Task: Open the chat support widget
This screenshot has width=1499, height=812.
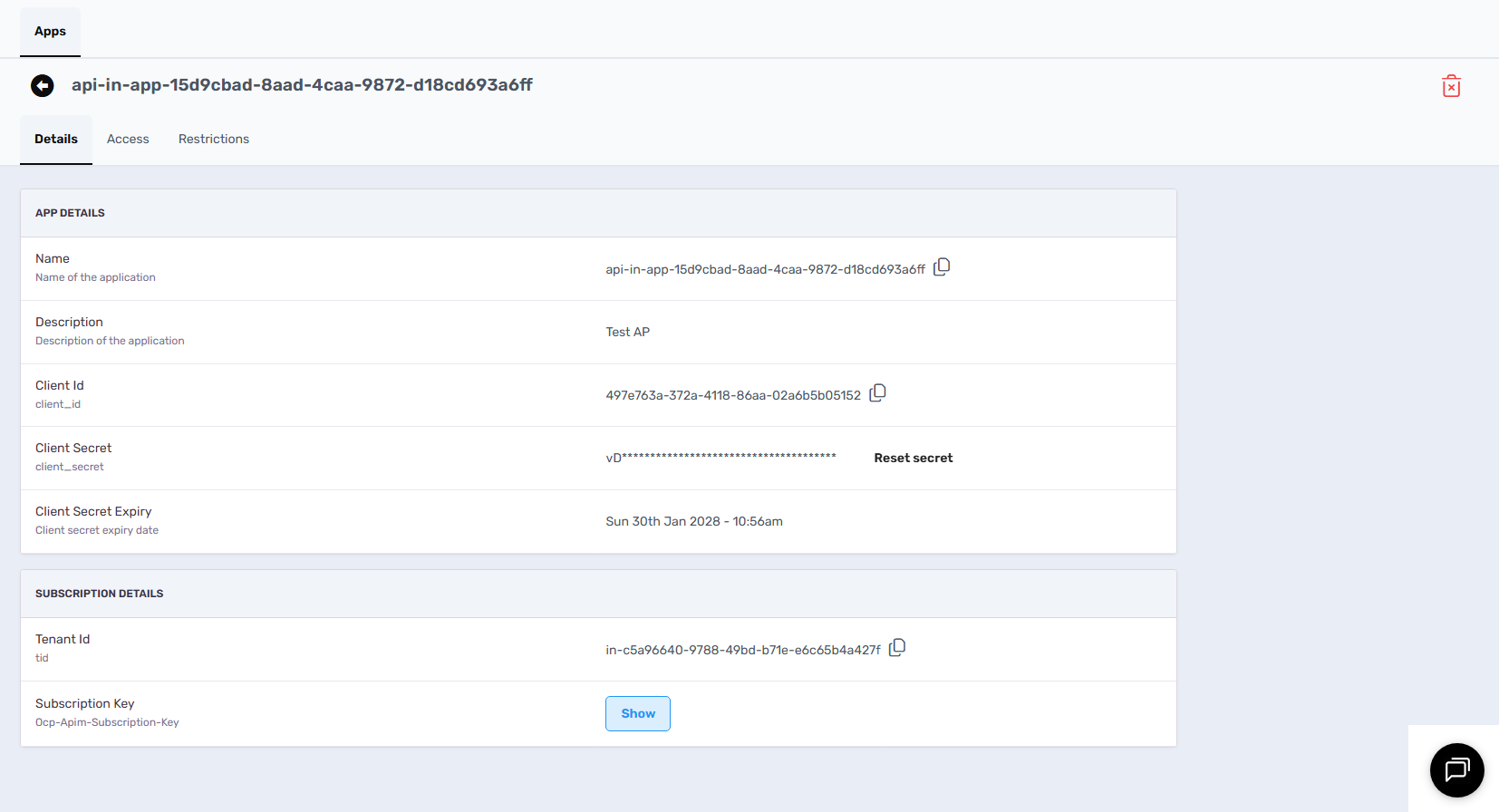Action: 1456,770
